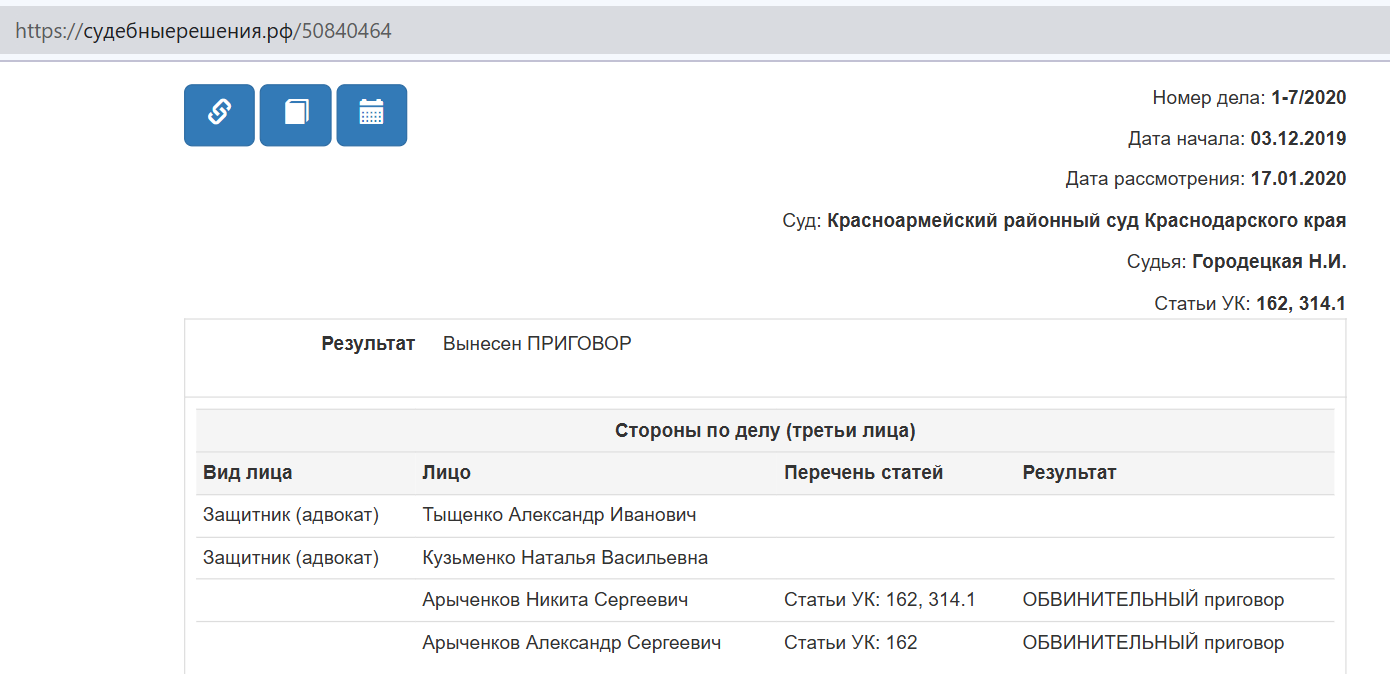
Task: Click case number 1-7/2020
Action: tap(1308, 98)
